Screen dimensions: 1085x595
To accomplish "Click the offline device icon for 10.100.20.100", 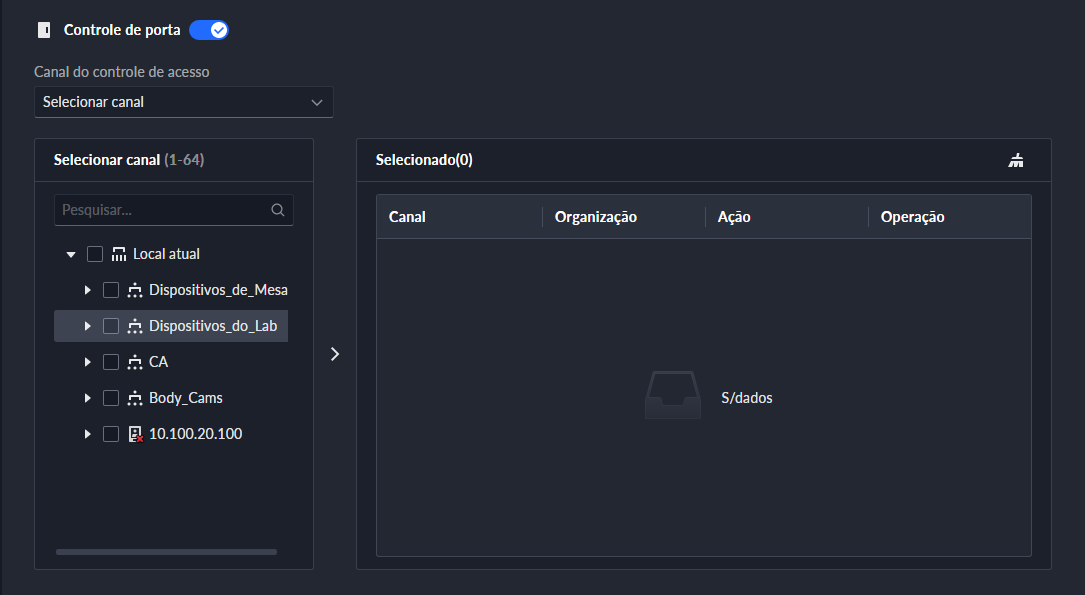I will pos(135,434).
